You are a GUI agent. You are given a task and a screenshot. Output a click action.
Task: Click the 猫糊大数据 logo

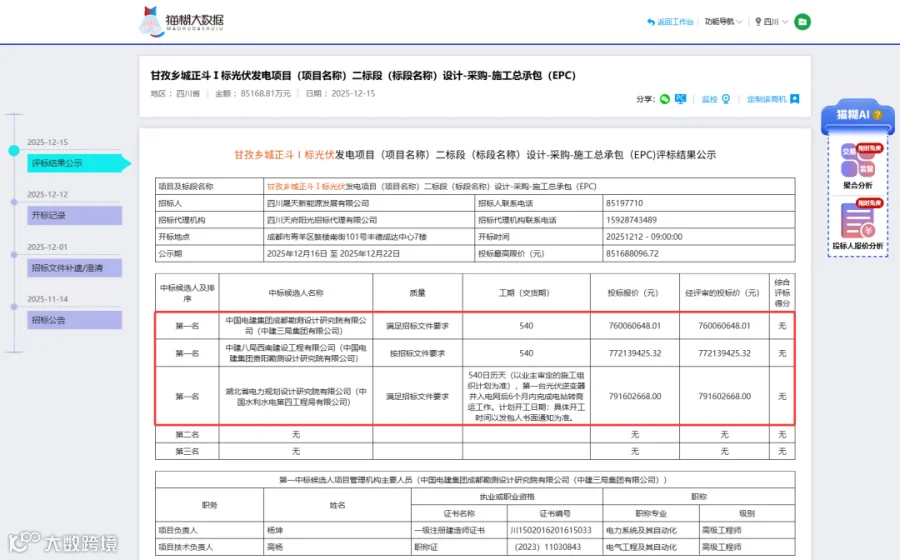click(x=181, y=21)
